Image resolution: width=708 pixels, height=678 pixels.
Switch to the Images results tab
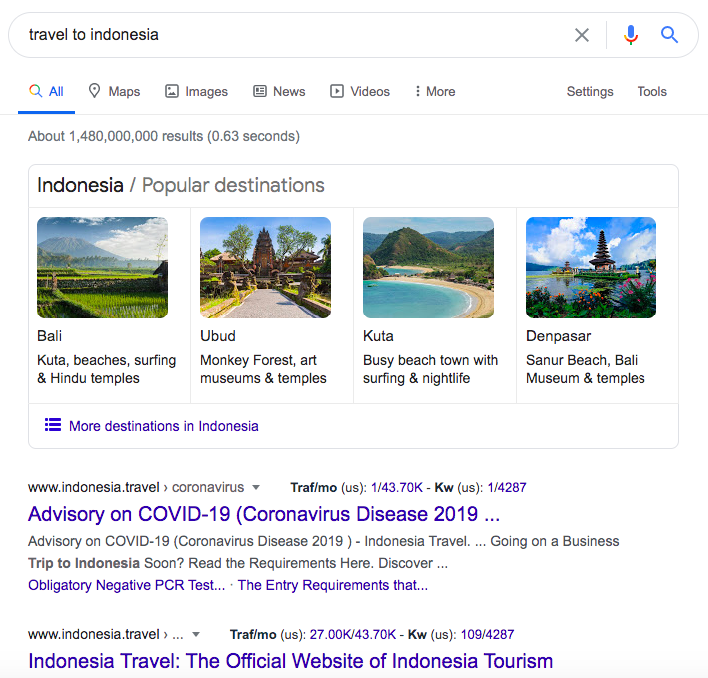(x=196, y=91)
